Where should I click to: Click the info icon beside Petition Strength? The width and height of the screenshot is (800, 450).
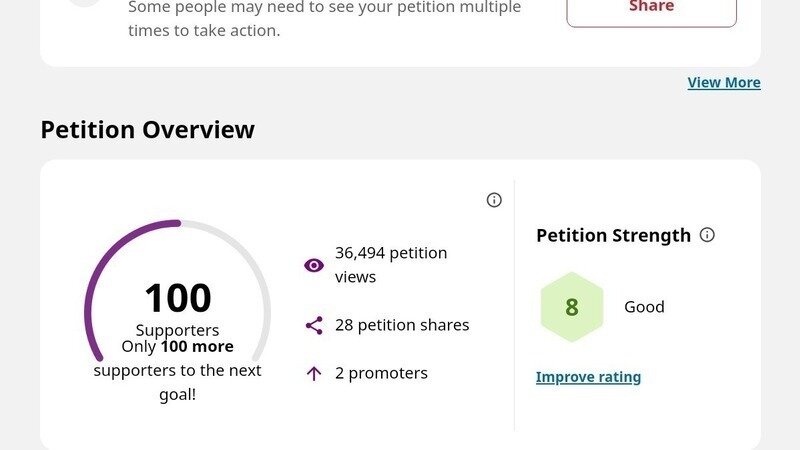pyautogui.click(x=707, y=235)
